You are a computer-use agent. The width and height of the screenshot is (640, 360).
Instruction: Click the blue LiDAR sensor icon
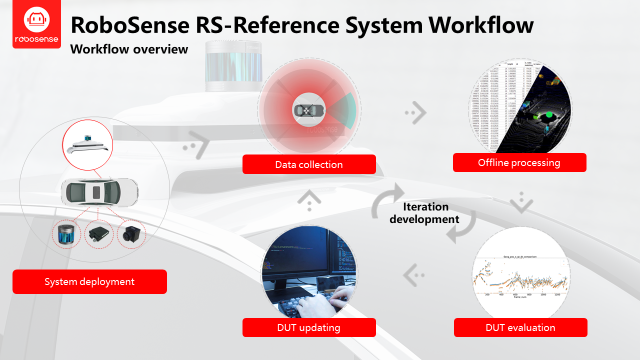coord(66,234)
